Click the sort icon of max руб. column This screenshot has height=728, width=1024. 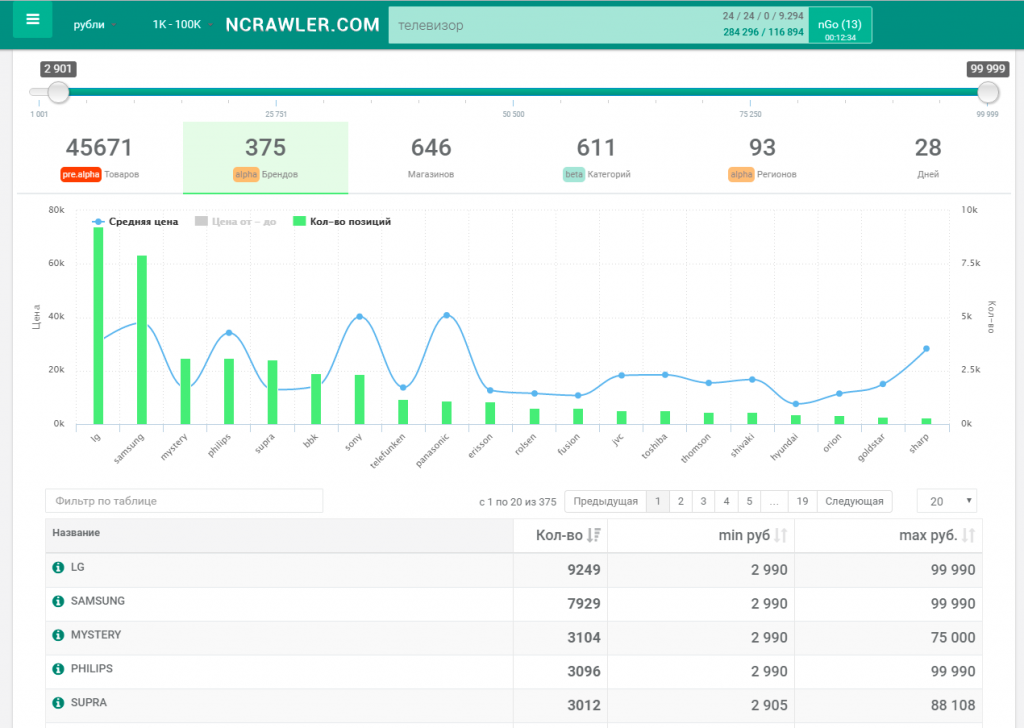968,535
